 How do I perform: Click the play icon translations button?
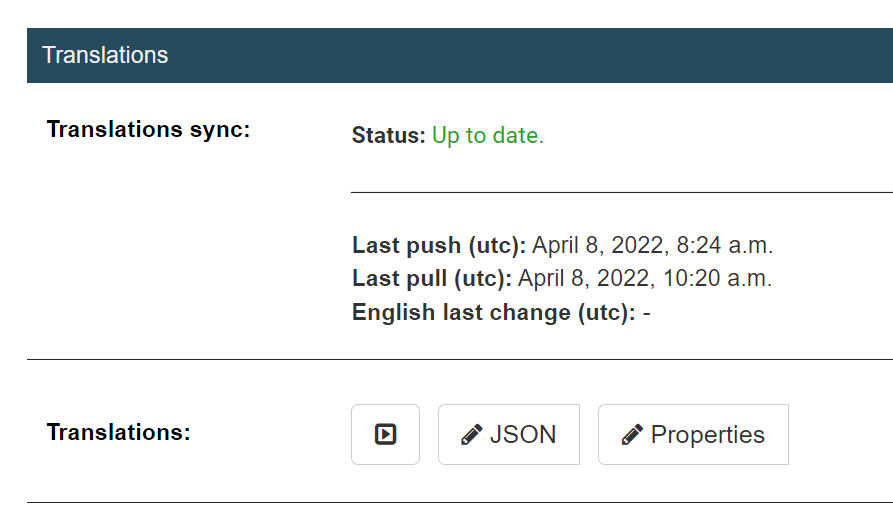pos(386,434)
